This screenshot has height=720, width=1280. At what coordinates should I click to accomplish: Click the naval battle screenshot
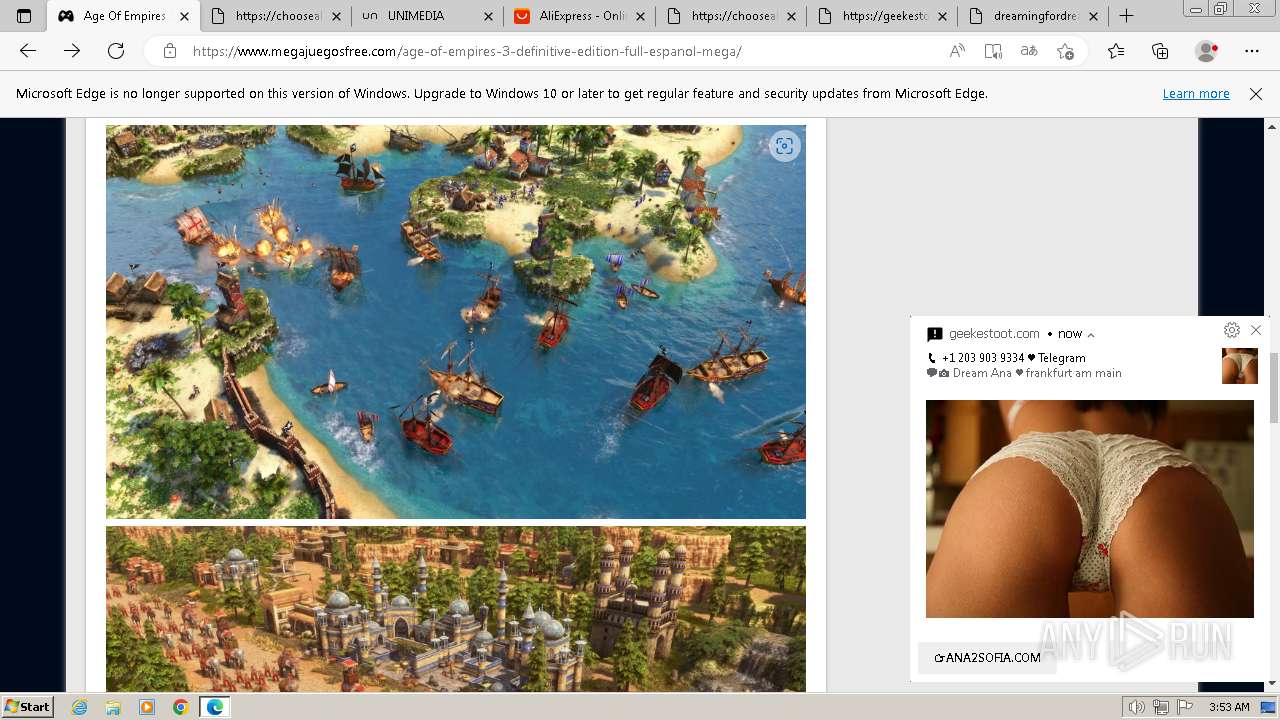point(456,321)
